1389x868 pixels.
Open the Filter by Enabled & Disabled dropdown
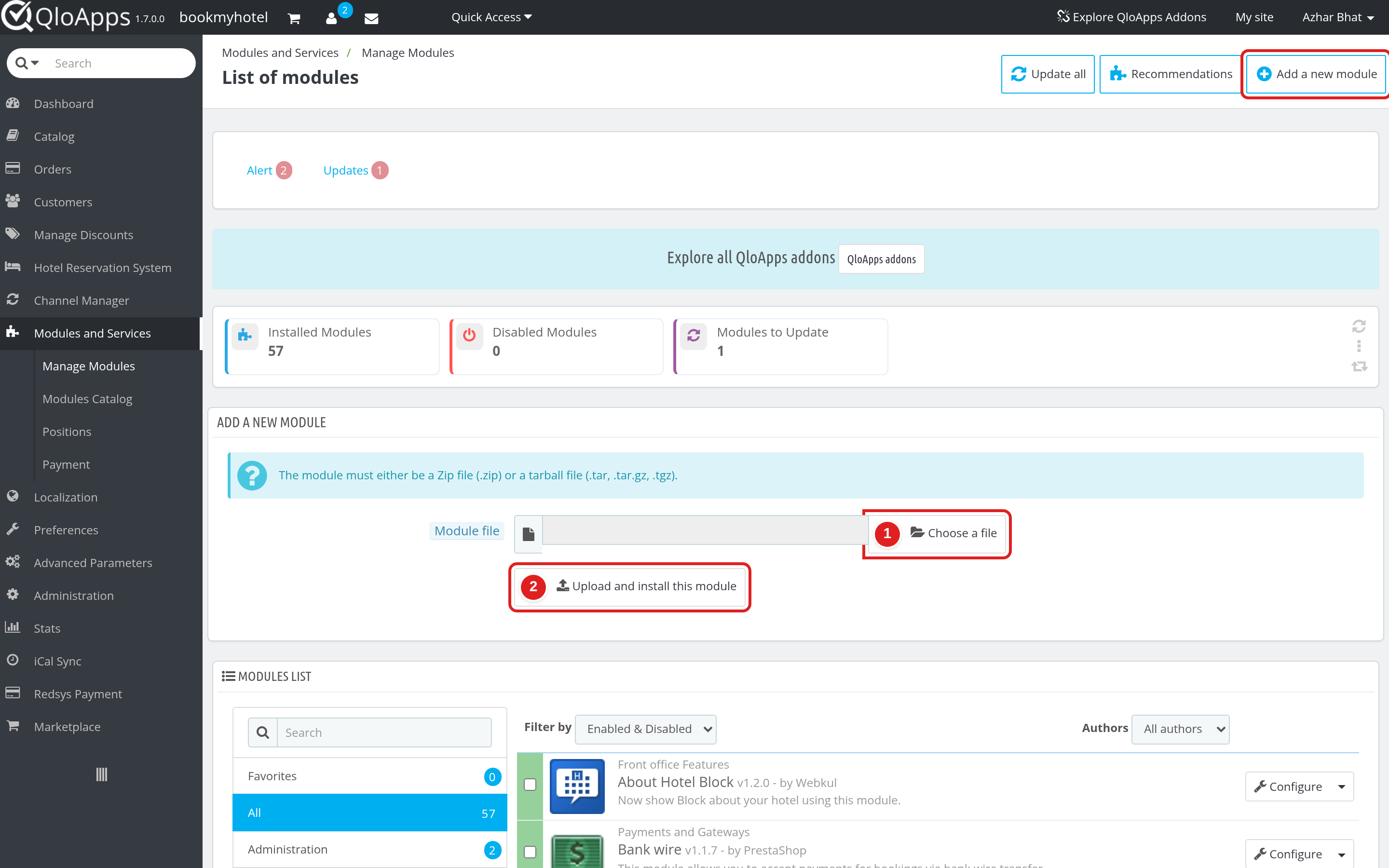coord(645,729)
